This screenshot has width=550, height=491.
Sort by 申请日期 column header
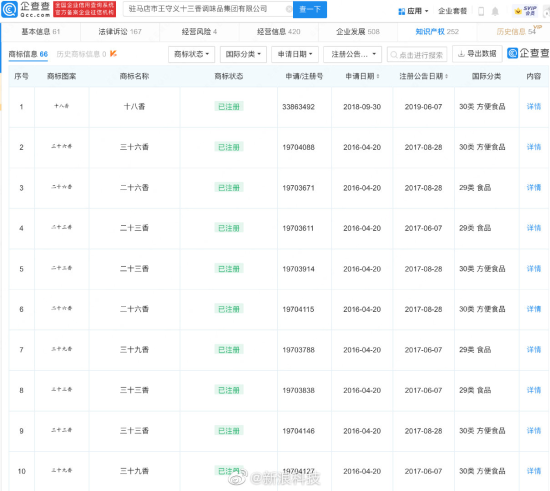click(362, 76)
